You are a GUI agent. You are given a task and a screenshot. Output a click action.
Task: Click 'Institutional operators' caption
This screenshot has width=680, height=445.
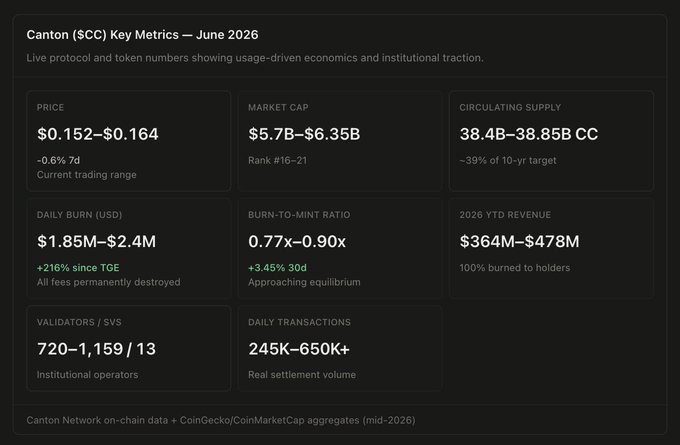pyautogui.click(x=88, y=375)
